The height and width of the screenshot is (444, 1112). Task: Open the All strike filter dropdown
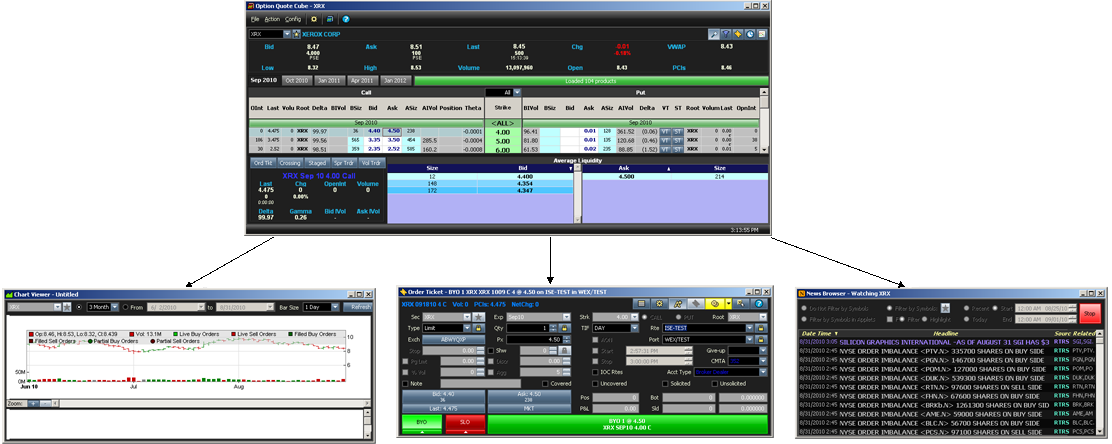coord(517,92)
